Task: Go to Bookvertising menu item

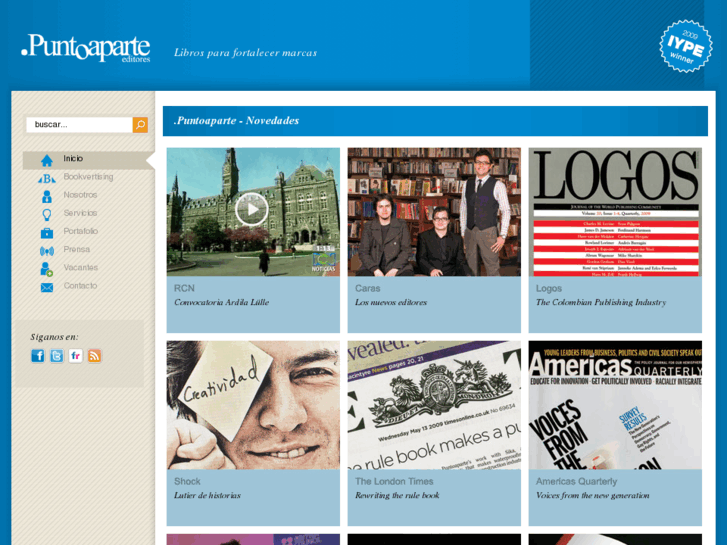Action: coord(88,177)
